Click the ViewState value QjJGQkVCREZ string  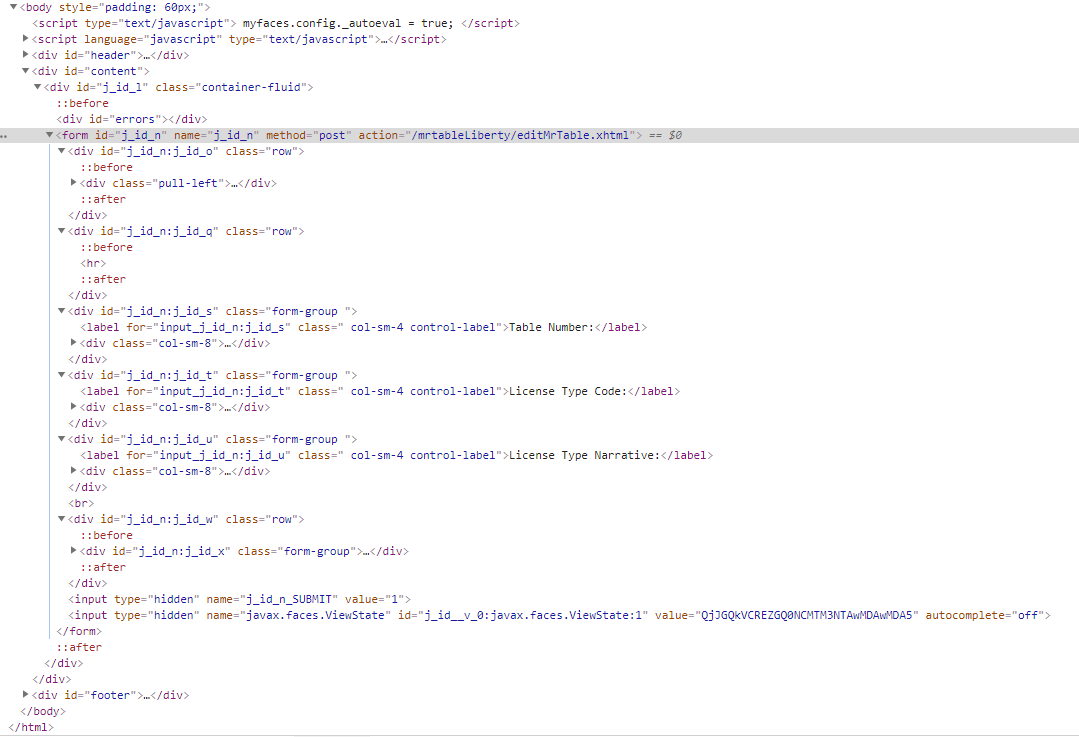pyautogui.click(x=806, y=615)
